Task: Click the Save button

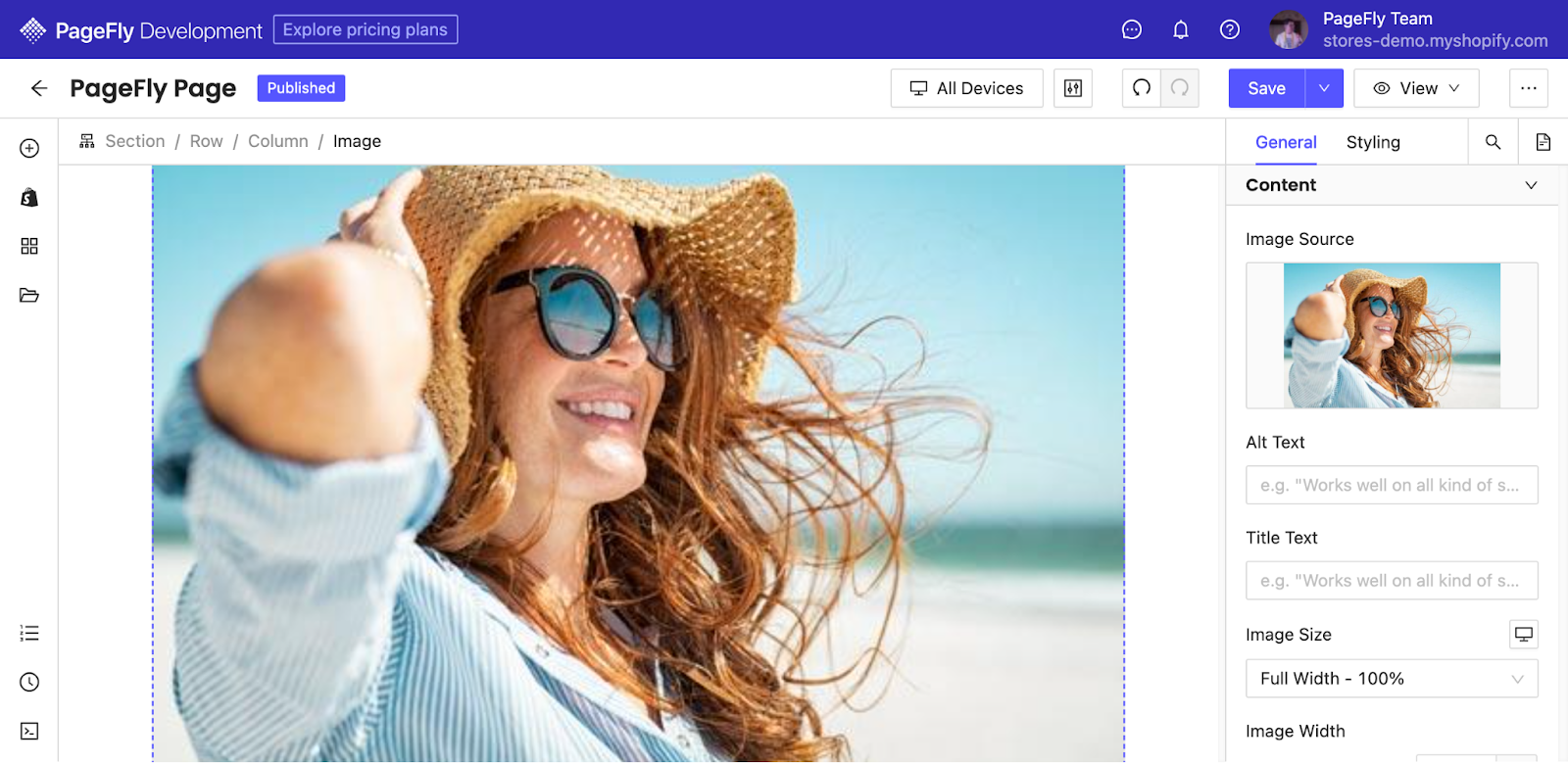Action: click(x=1267, y=88)
